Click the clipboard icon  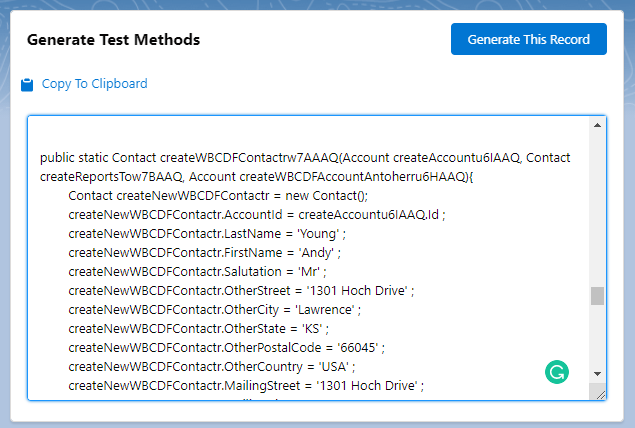[27, 85]
